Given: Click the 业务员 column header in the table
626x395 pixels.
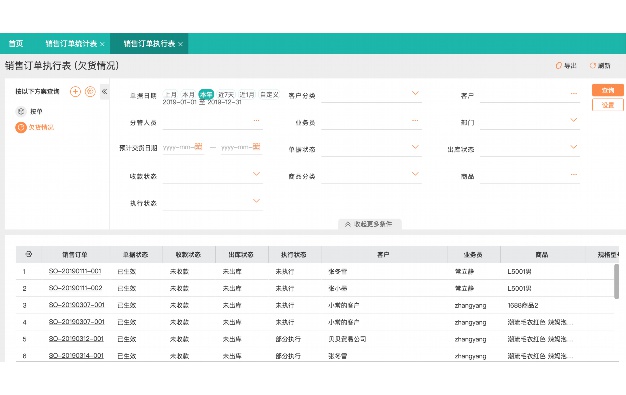Looking at the screenshot, I should (x=473, y=254).
